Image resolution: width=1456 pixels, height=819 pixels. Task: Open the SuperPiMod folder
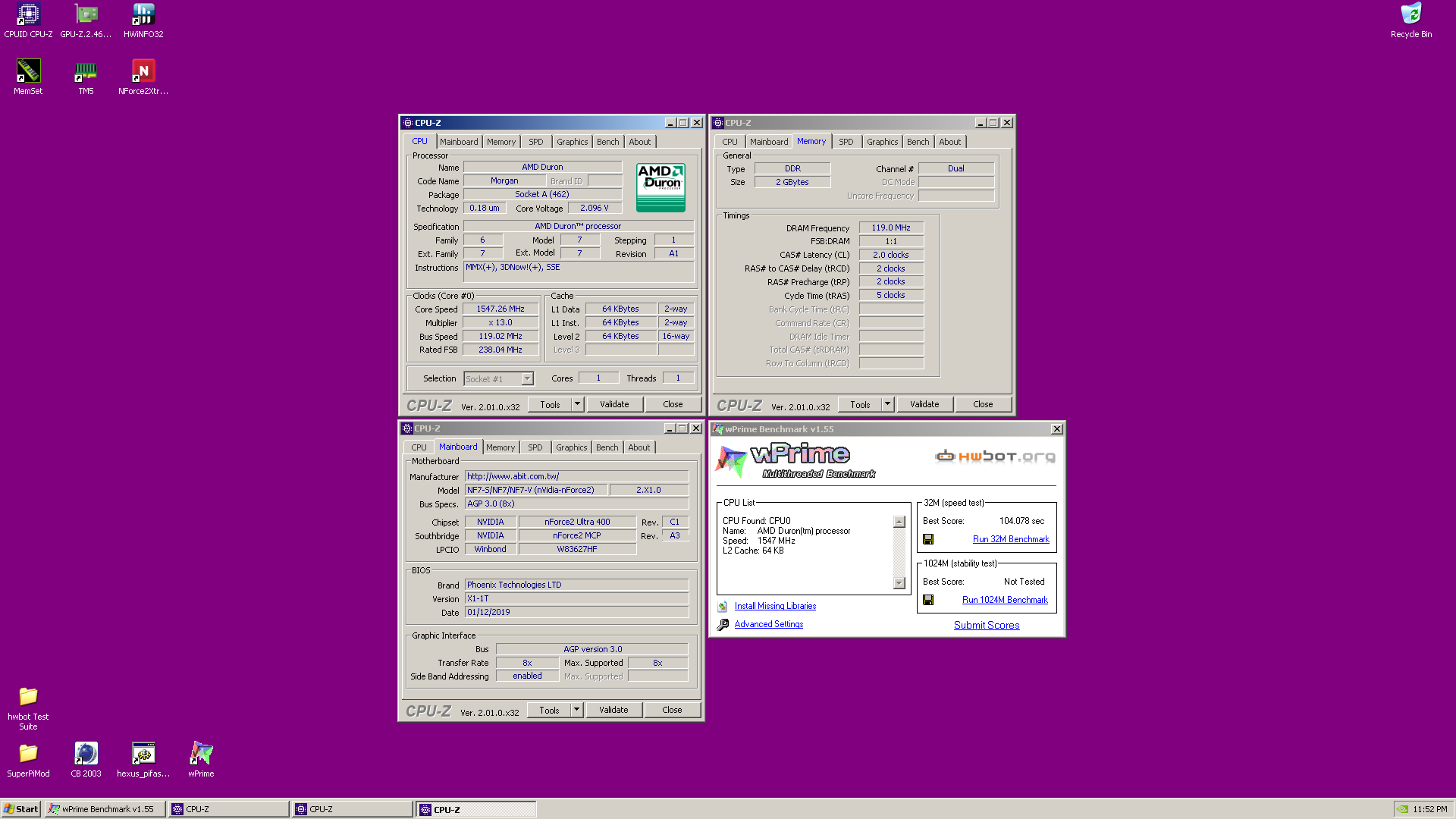(x=28, y=760)
